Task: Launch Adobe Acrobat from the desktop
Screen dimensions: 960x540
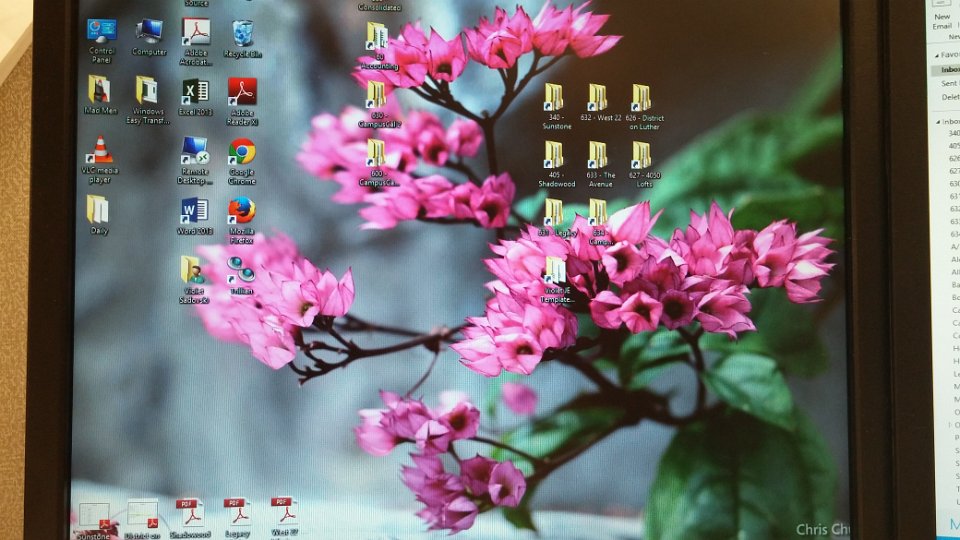Action: (x=196, y=32)
